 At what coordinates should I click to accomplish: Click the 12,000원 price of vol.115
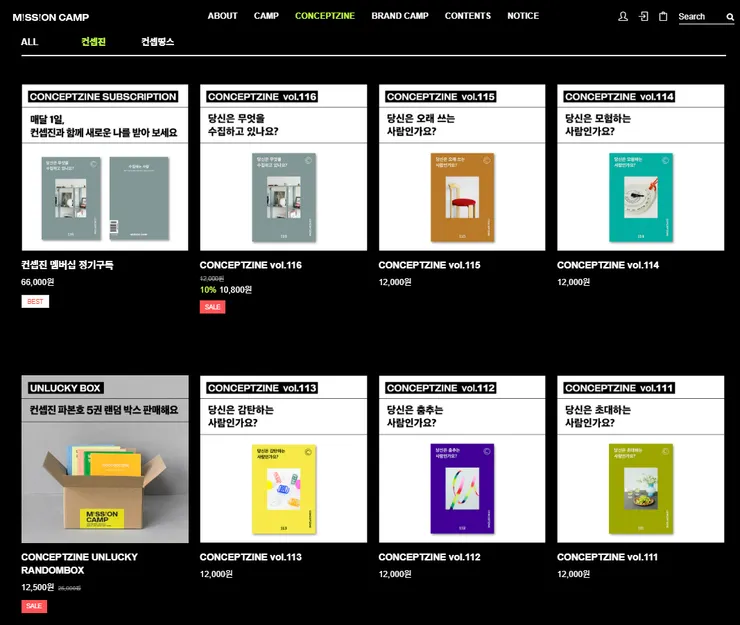coord(395,282)
